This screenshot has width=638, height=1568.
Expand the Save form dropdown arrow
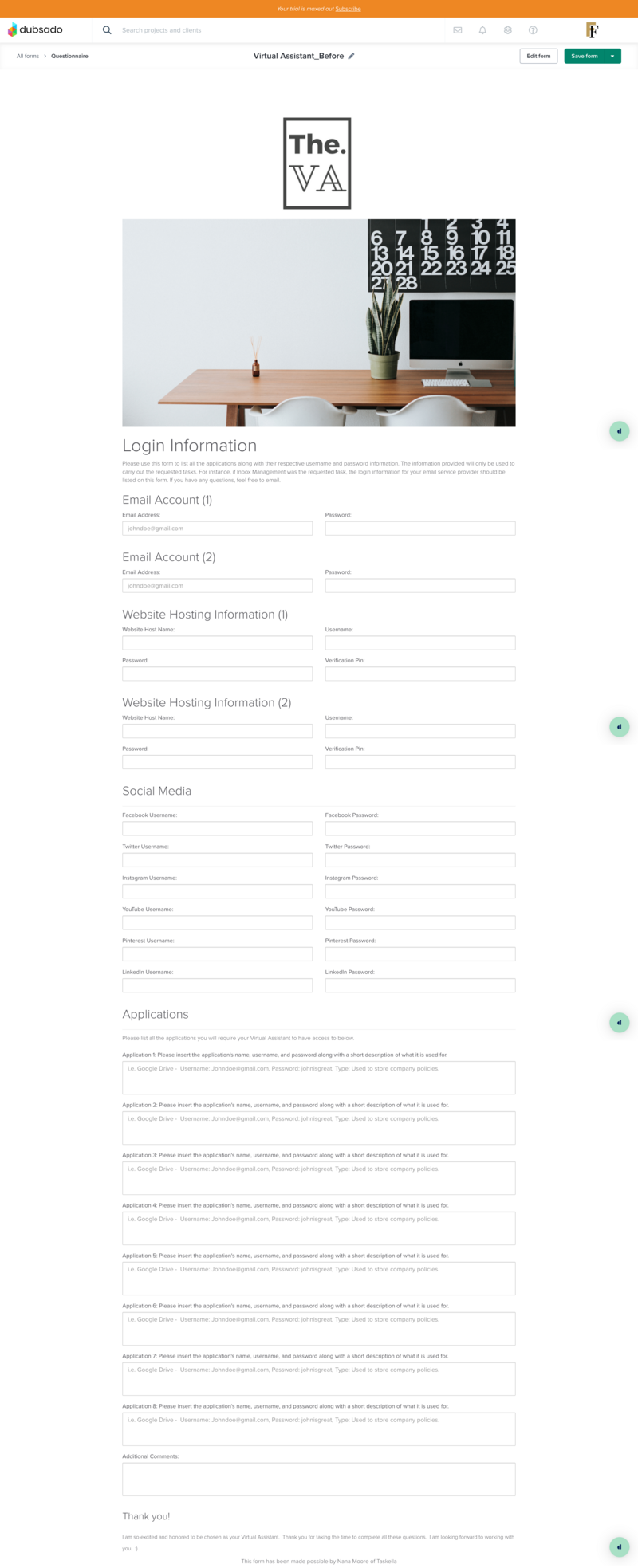pos(612,56)
